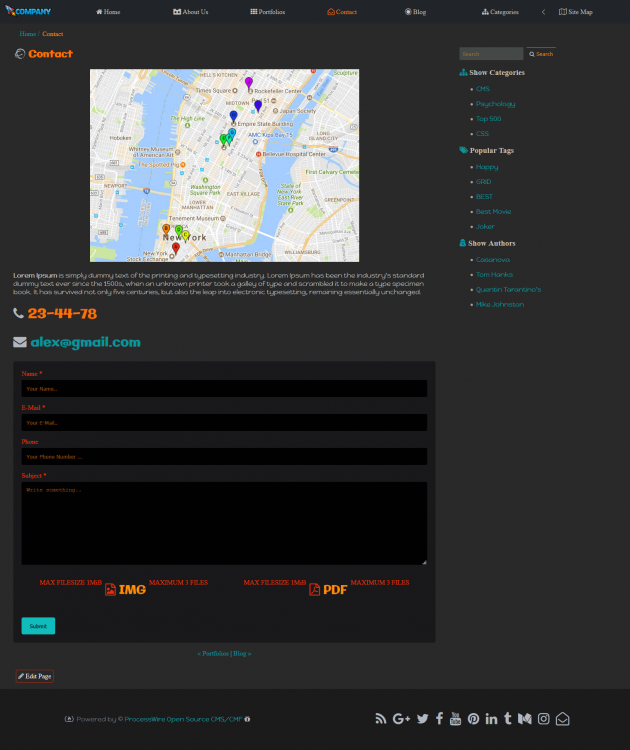Open the Pinterest social icon
Image resolution: width=630 pixels, height=750 pixels.
click(x=473, y=718)
